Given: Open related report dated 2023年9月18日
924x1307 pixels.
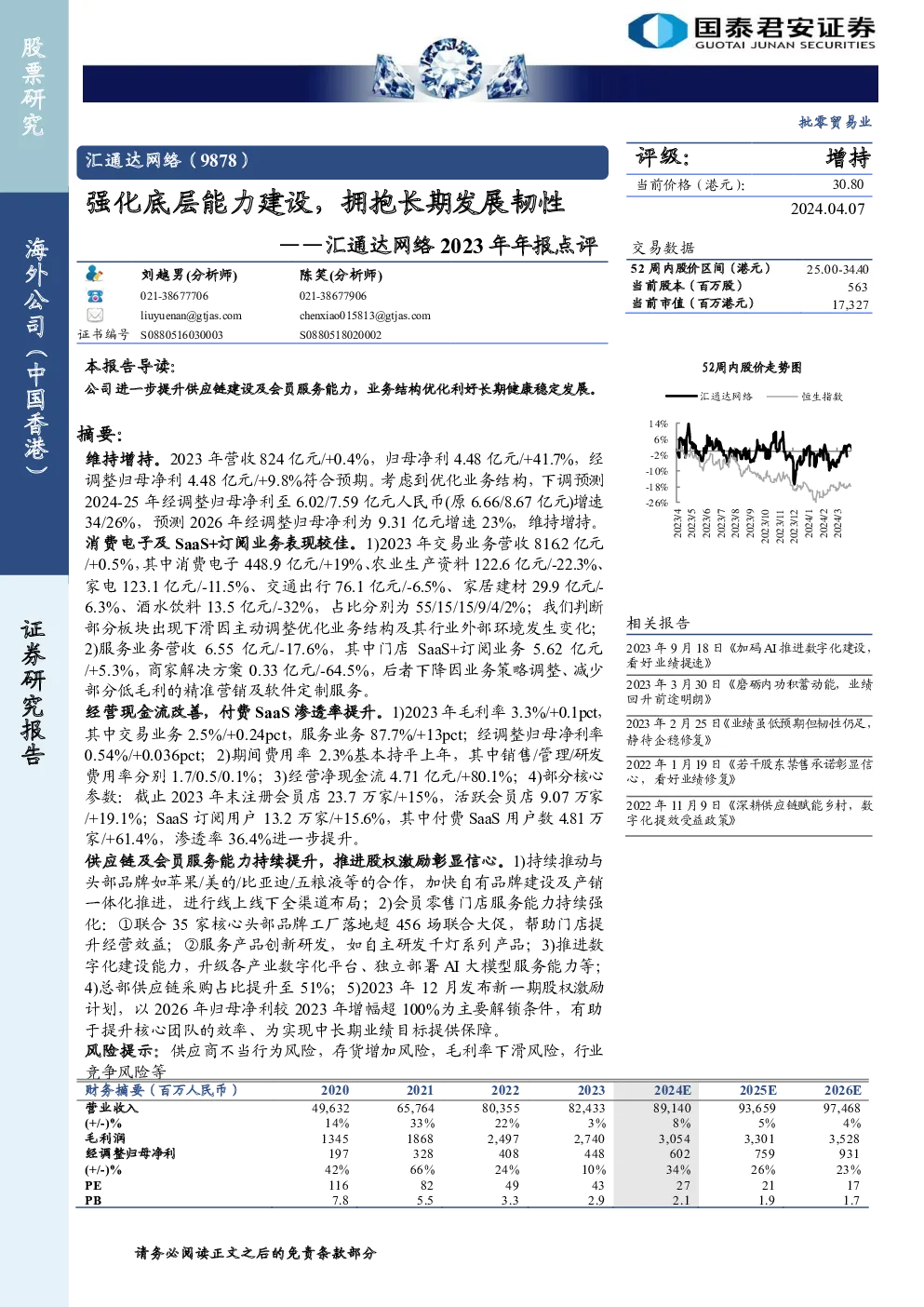Looking at the screenshot, I should [x=749, y=655].
